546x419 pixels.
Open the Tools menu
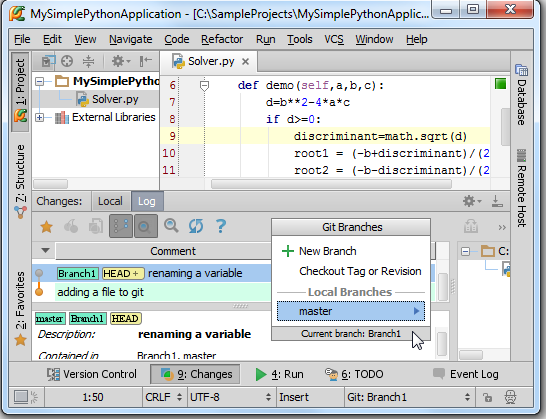[299, 39]
